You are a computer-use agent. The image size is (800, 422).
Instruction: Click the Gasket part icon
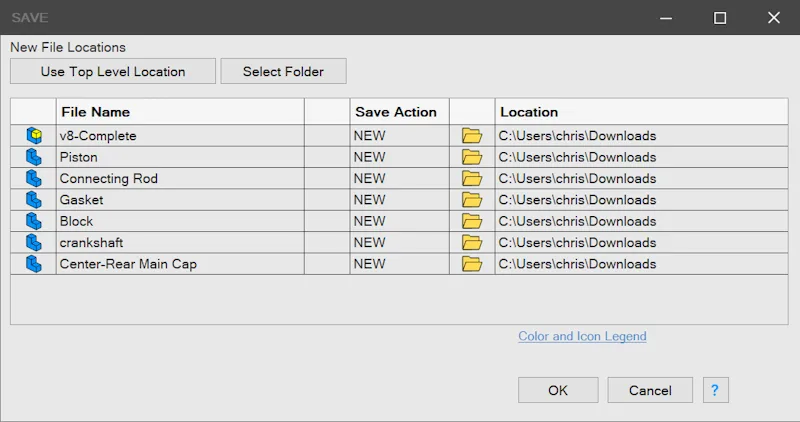pyautogui.click(x=34, y=200)
